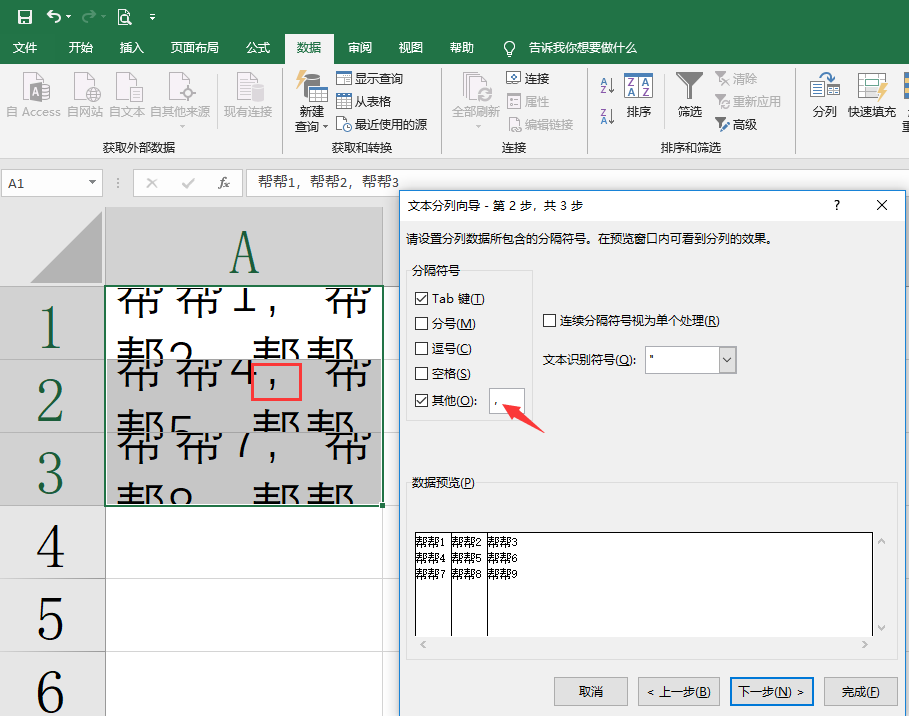The width and height of the screenshot is (909, 716).
Task: Check 连续分隔符号视为单个处理(R)
Action: pos(549,321)
